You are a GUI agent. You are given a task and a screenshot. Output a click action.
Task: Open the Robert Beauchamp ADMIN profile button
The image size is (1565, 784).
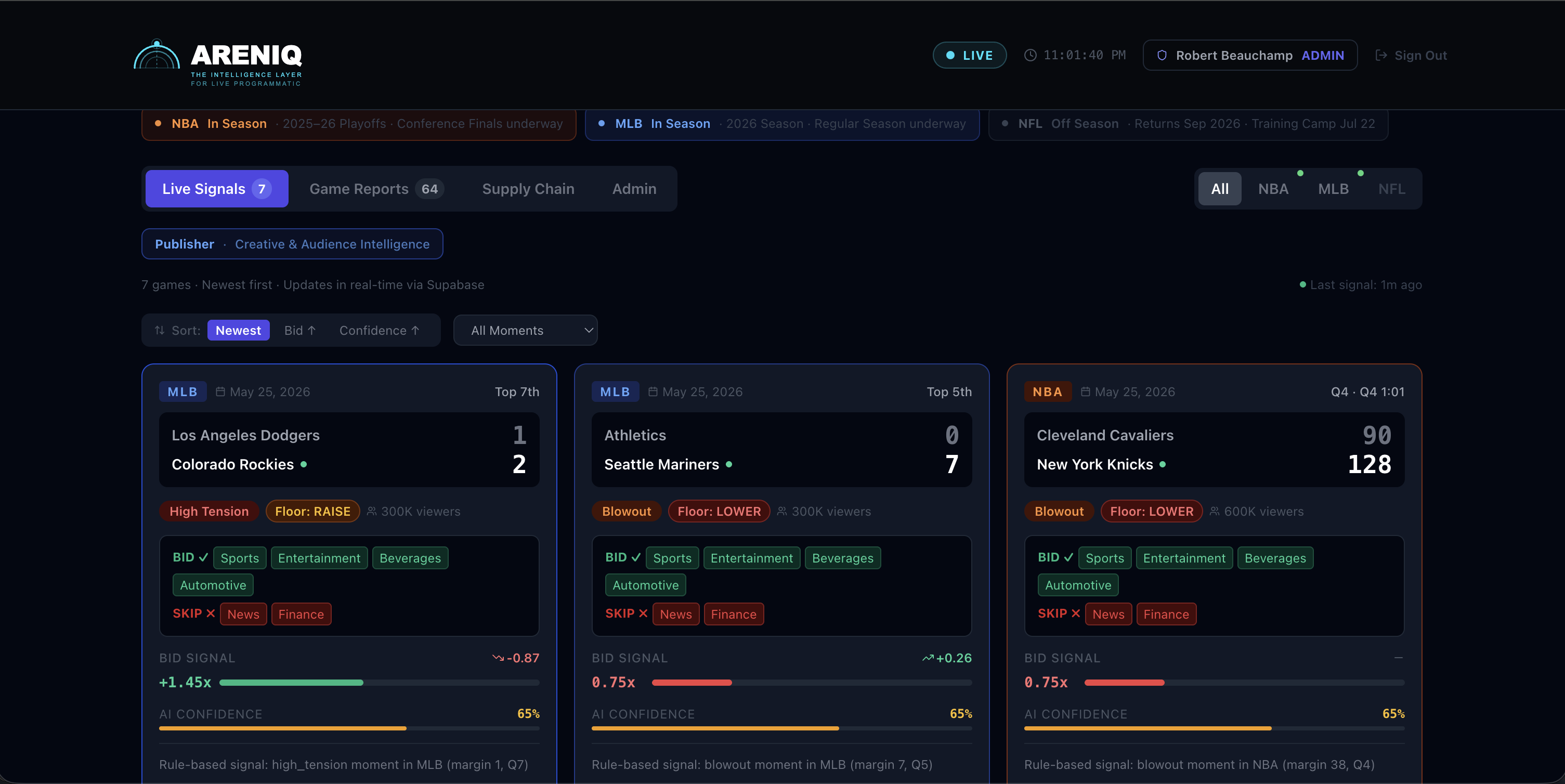(x=1250, y=55)
